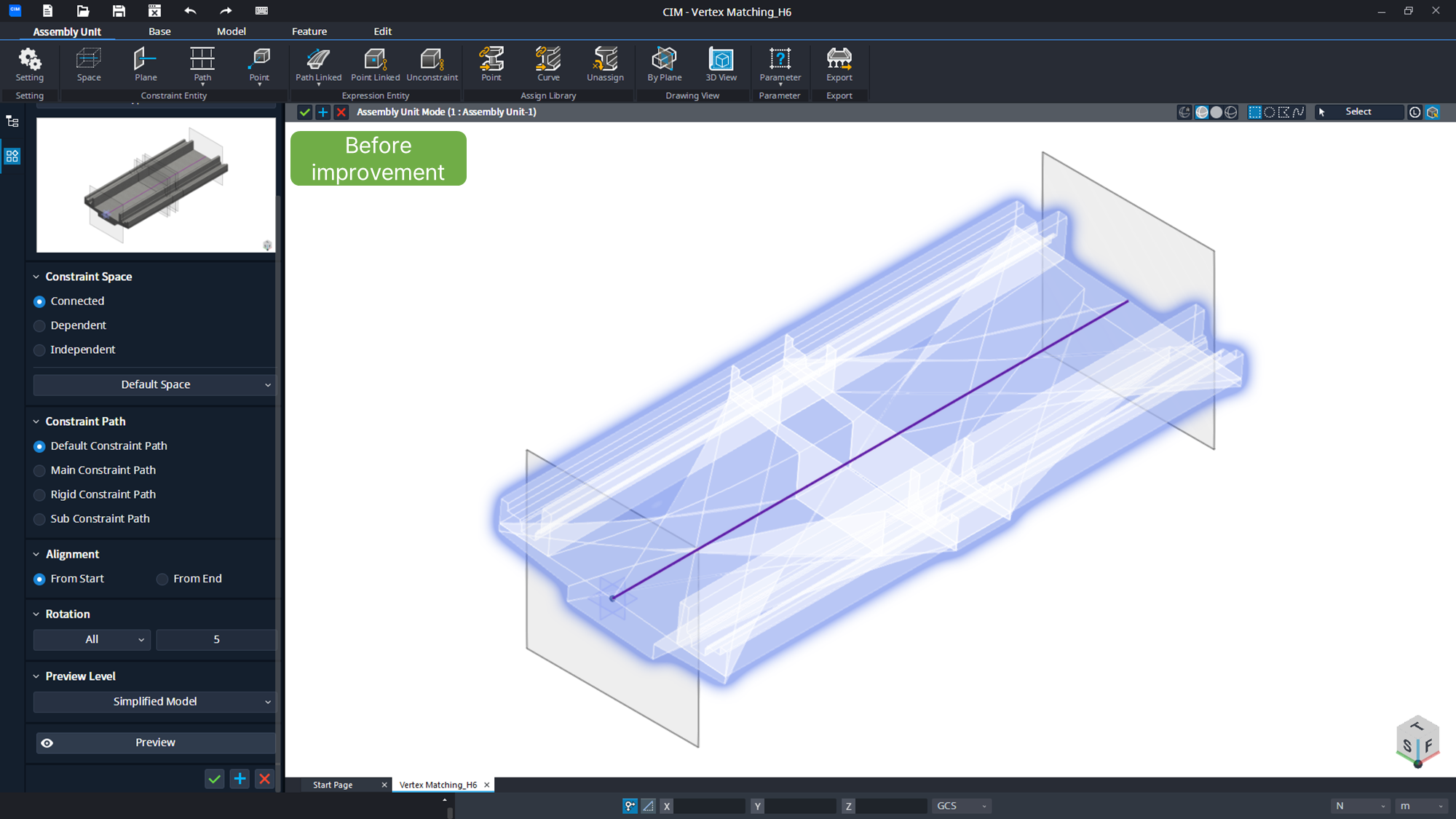
Task: Open the tree view sidebar icon
Action: tap(12, 122)
